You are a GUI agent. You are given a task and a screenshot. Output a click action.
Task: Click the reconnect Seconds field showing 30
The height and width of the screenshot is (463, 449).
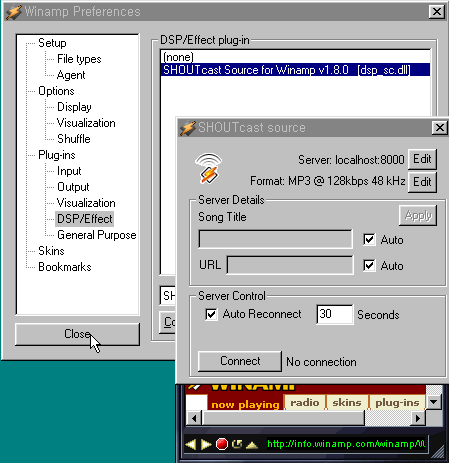[335, 314]
